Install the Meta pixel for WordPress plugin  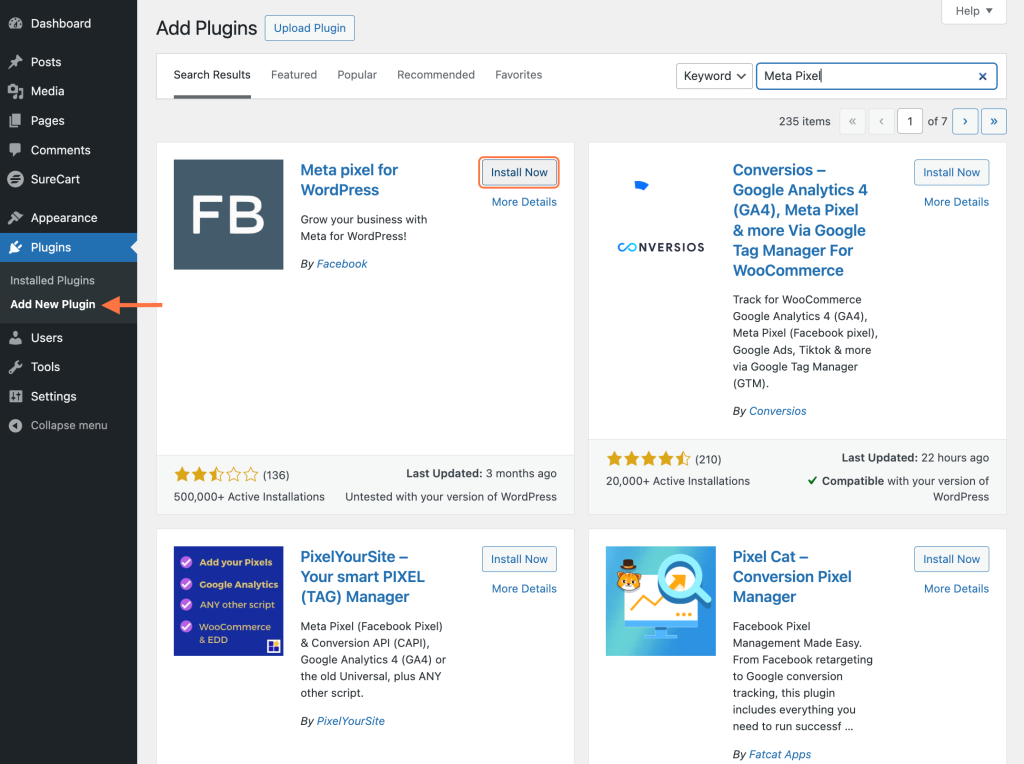[x=519, y=172]
